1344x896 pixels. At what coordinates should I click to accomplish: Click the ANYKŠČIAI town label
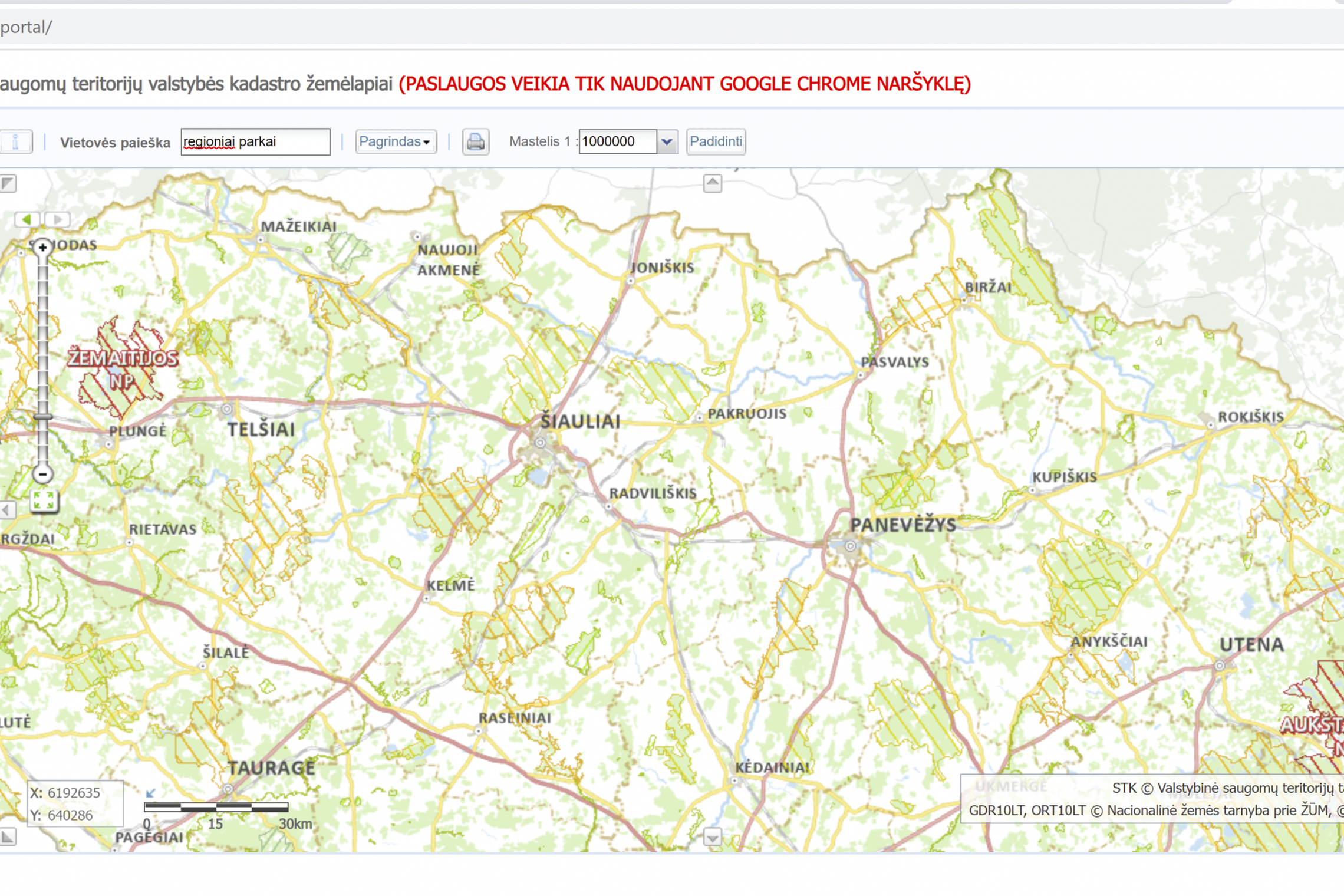(1109, 642)
